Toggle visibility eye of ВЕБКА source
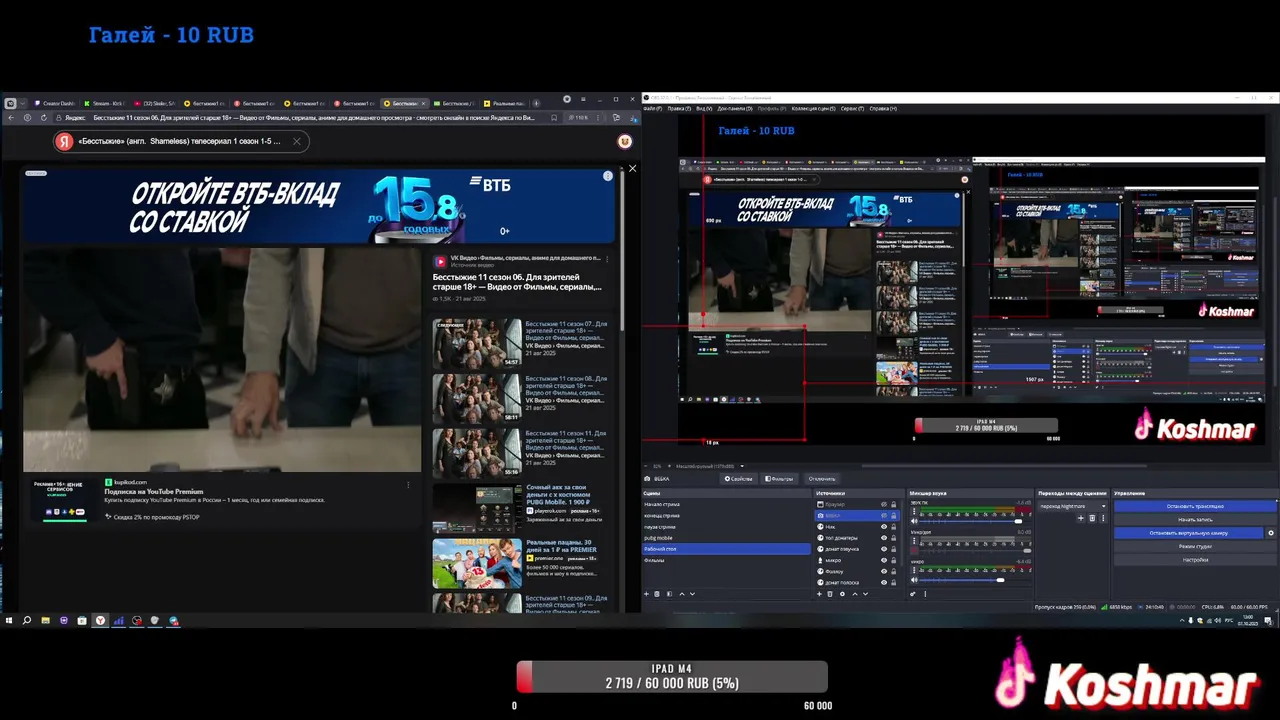This screenshot has width=1280, height=720. pos(884,515)
